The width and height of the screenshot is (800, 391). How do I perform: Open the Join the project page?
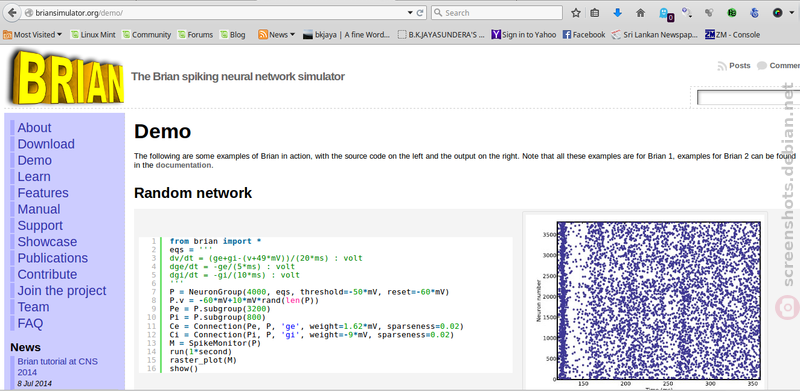(62, 291)
